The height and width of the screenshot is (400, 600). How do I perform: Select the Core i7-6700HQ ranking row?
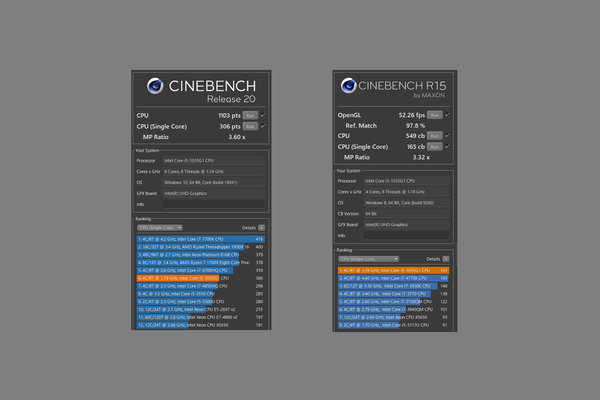pos(201,270)
